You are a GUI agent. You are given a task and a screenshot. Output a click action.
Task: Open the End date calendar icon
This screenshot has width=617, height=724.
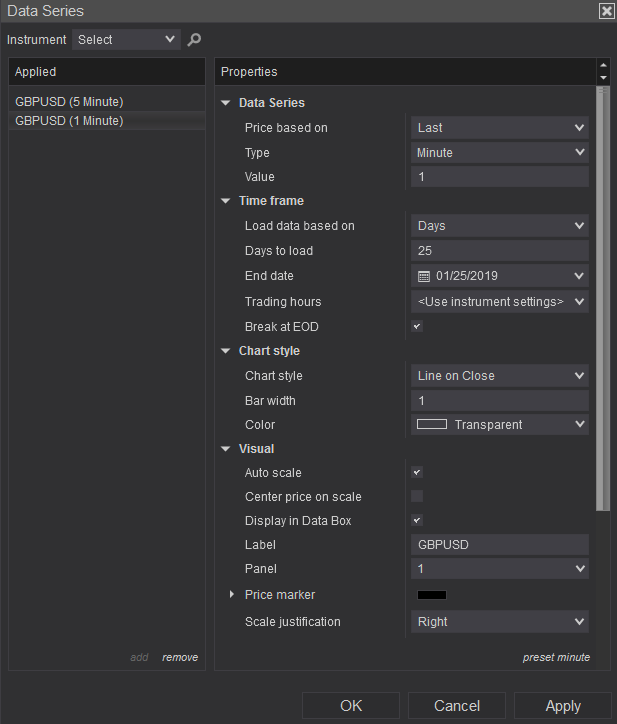pos(423,276)
